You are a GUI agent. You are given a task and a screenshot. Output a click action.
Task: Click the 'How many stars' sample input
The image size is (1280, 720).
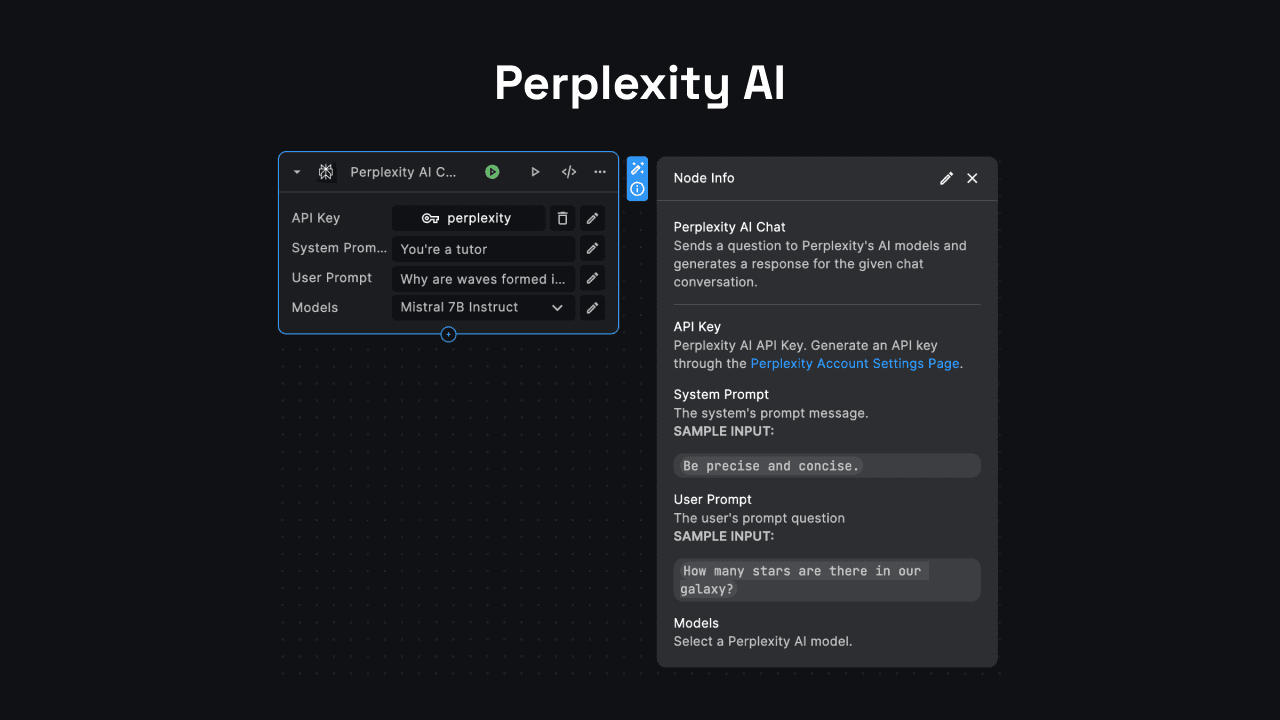click(x=827, y=580)
